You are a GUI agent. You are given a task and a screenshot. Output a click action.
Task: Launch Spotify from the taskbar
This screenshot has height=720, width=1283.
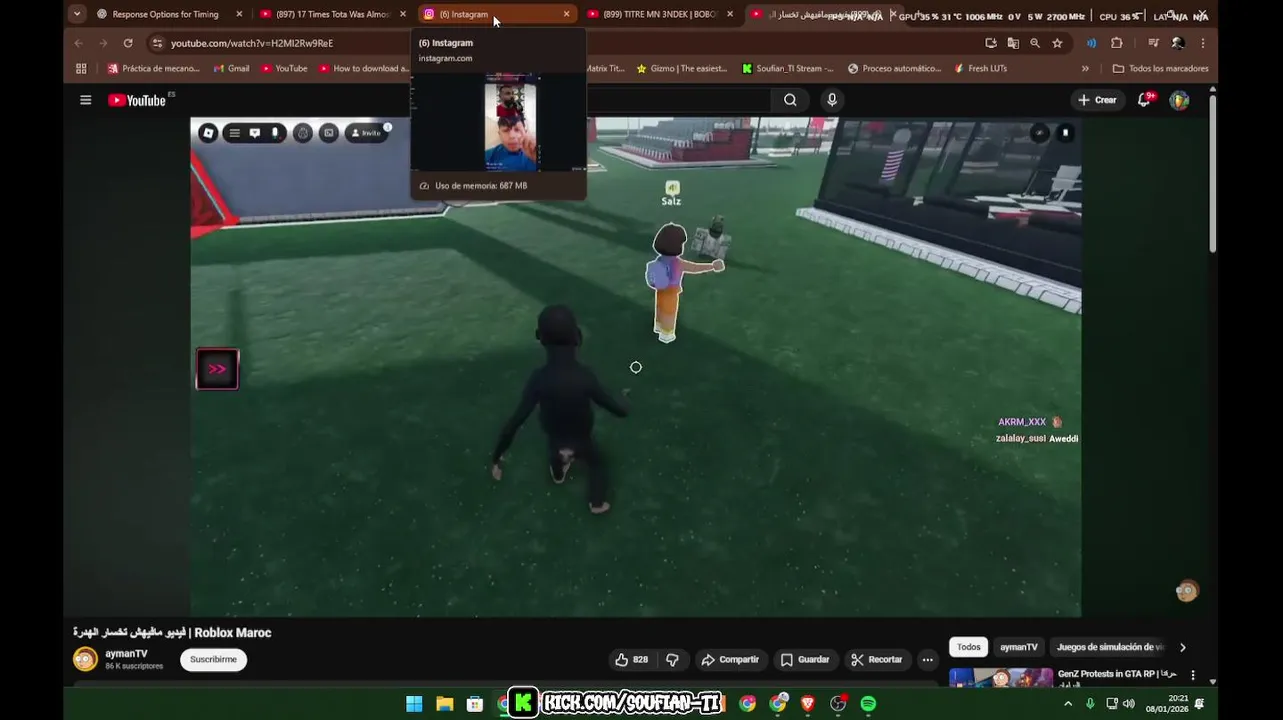[x=868, y=704]
